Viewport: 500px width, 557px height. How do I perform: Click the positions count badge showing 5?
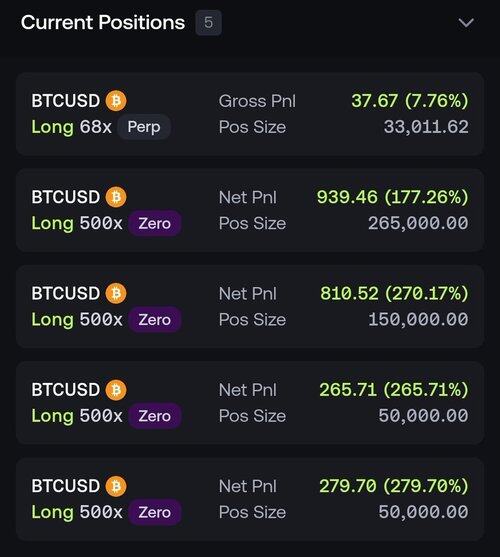click(208, 23)
